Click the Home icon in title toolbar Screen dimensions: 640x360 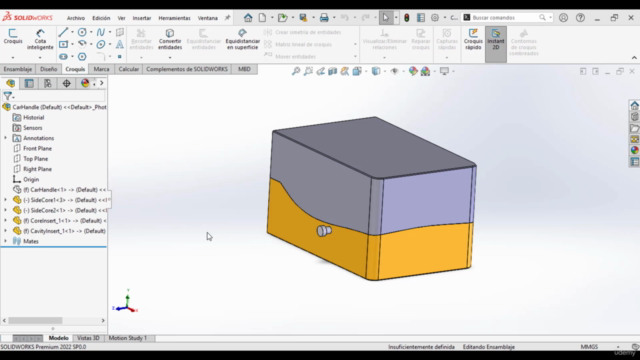pos(248,18)
